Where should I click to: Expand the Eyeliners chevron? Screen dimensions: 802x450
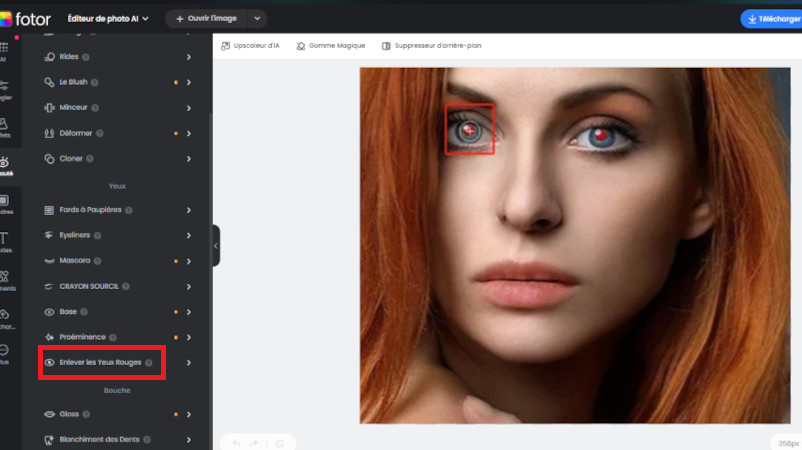coord(189,235)
